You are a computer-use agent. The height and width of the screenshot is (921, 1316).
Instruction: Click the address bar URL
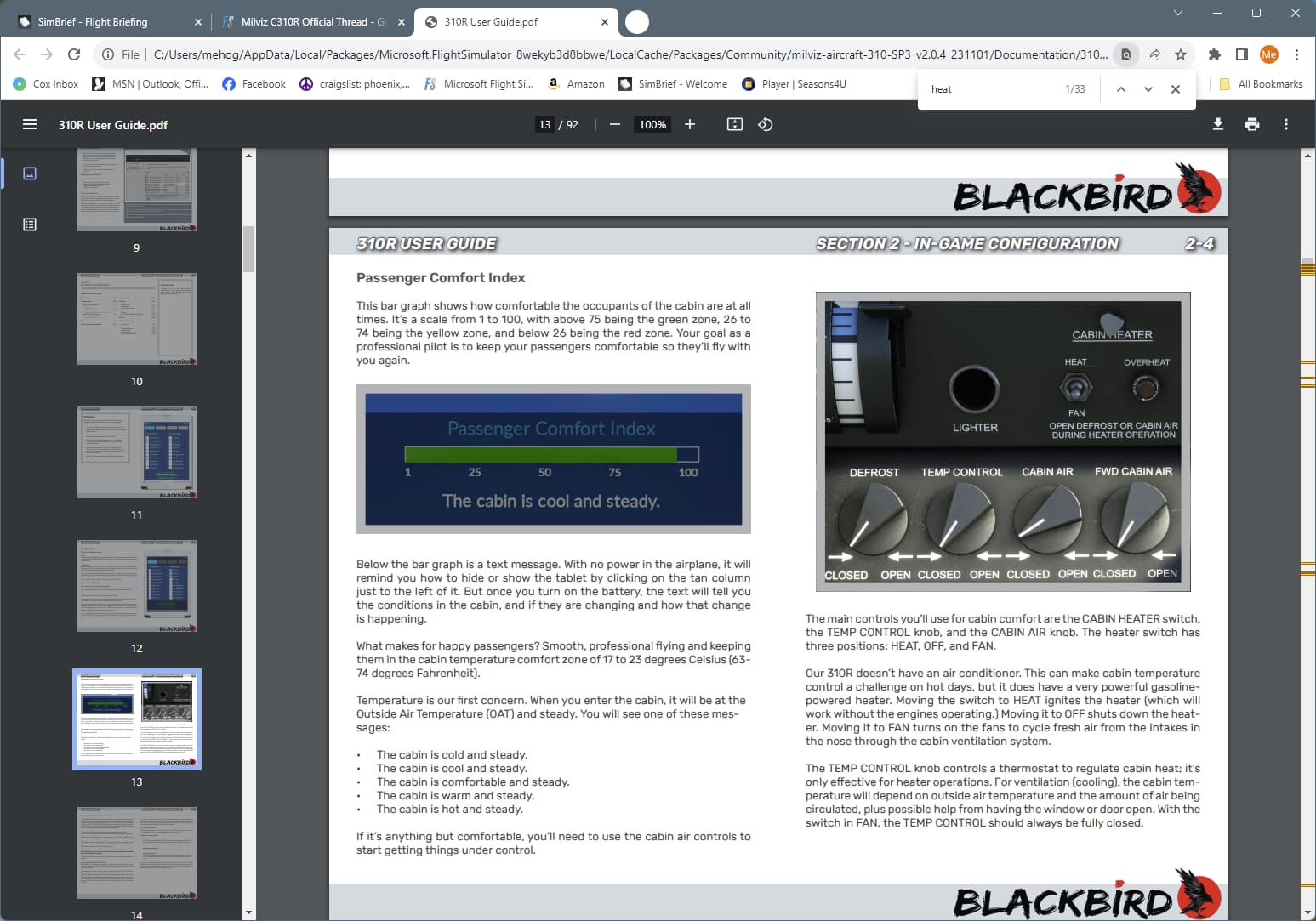pyautogui.click(x=630, y=54)
